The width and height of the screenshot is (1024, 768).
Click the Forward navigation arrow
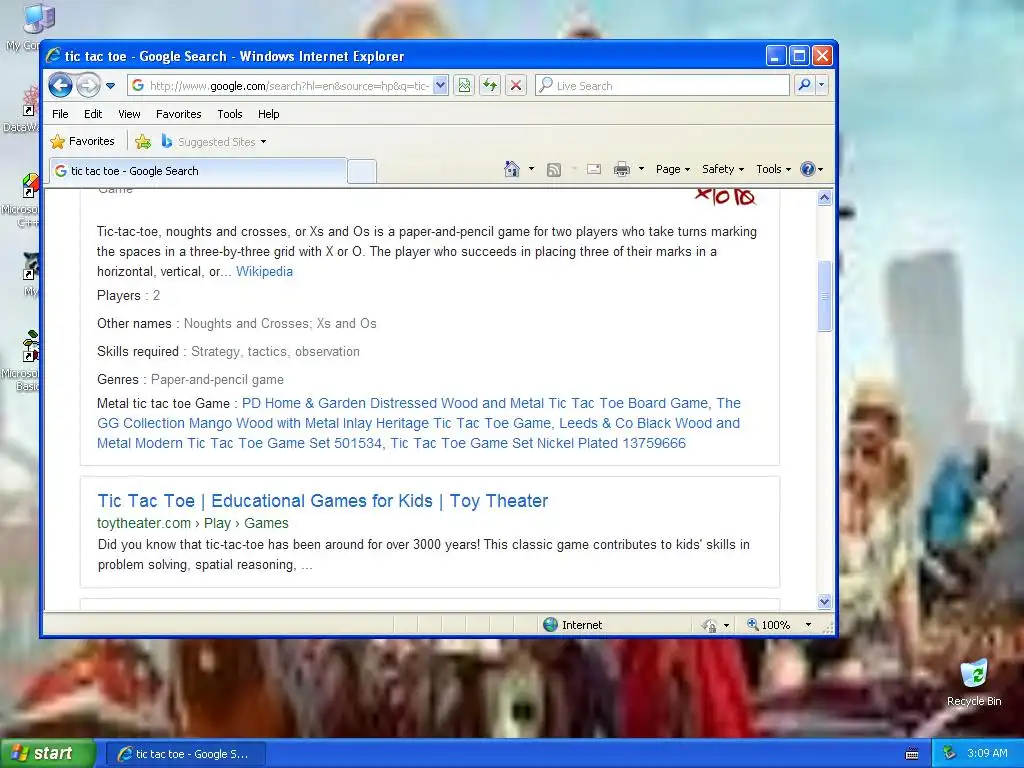click(x=88, y=85)
